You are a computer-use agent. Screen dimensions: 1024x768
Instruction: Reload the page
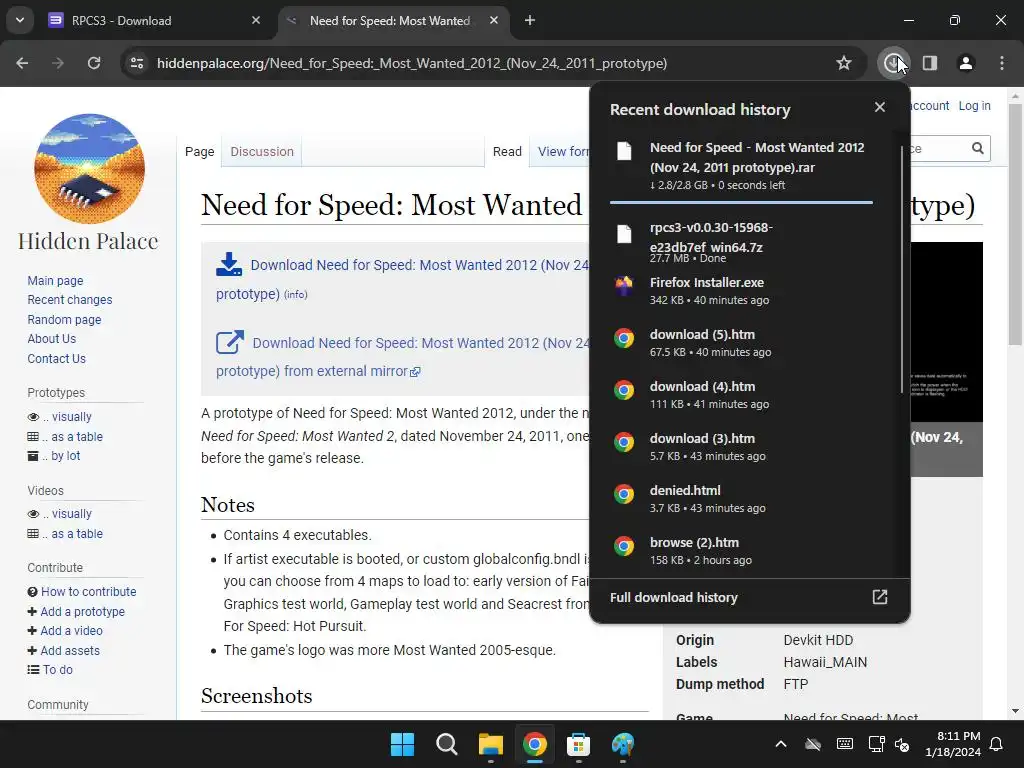94,63
